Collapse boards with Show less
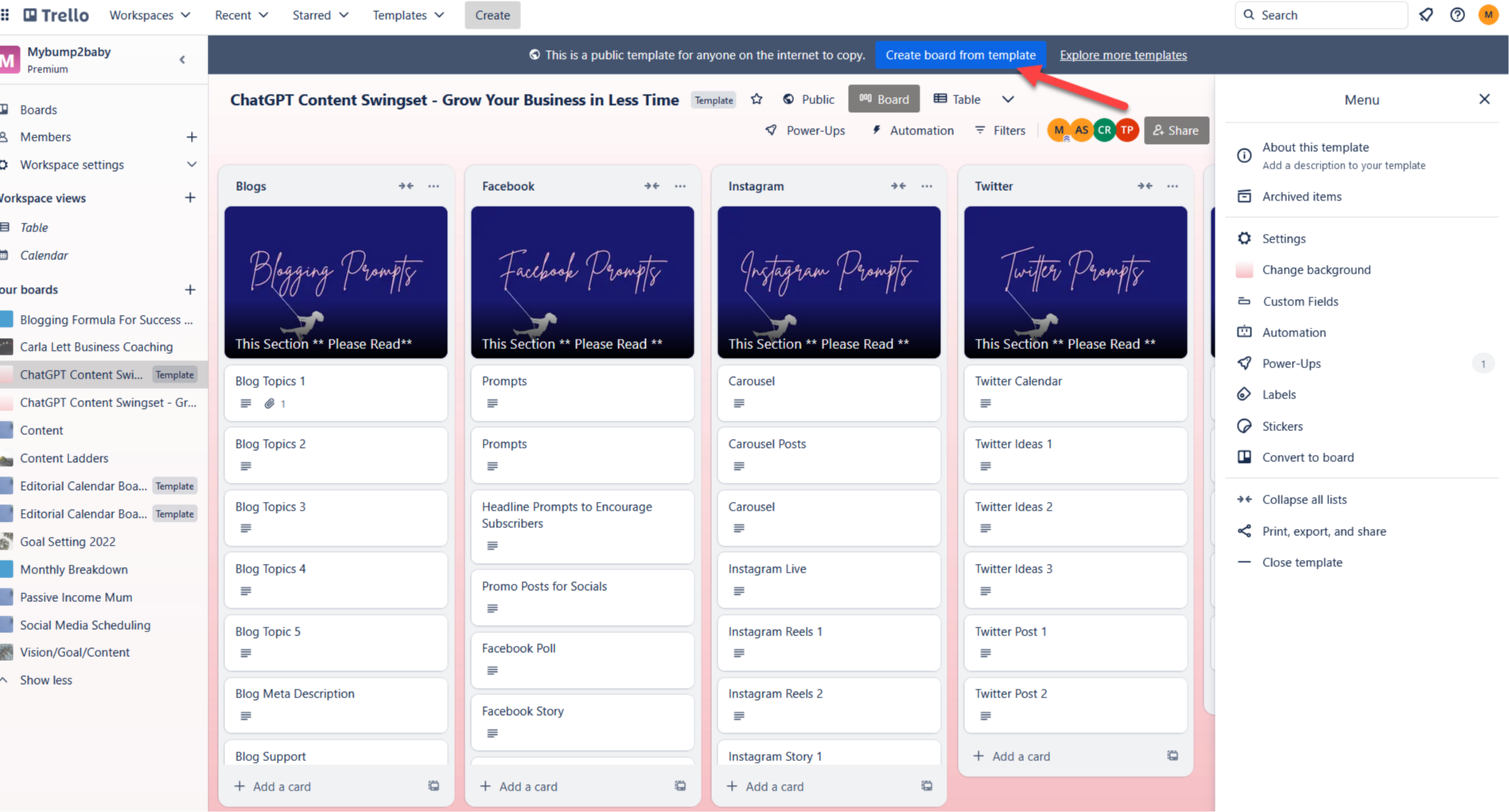1509x812 pixels. pyautogui.click(x=45, y=680)
